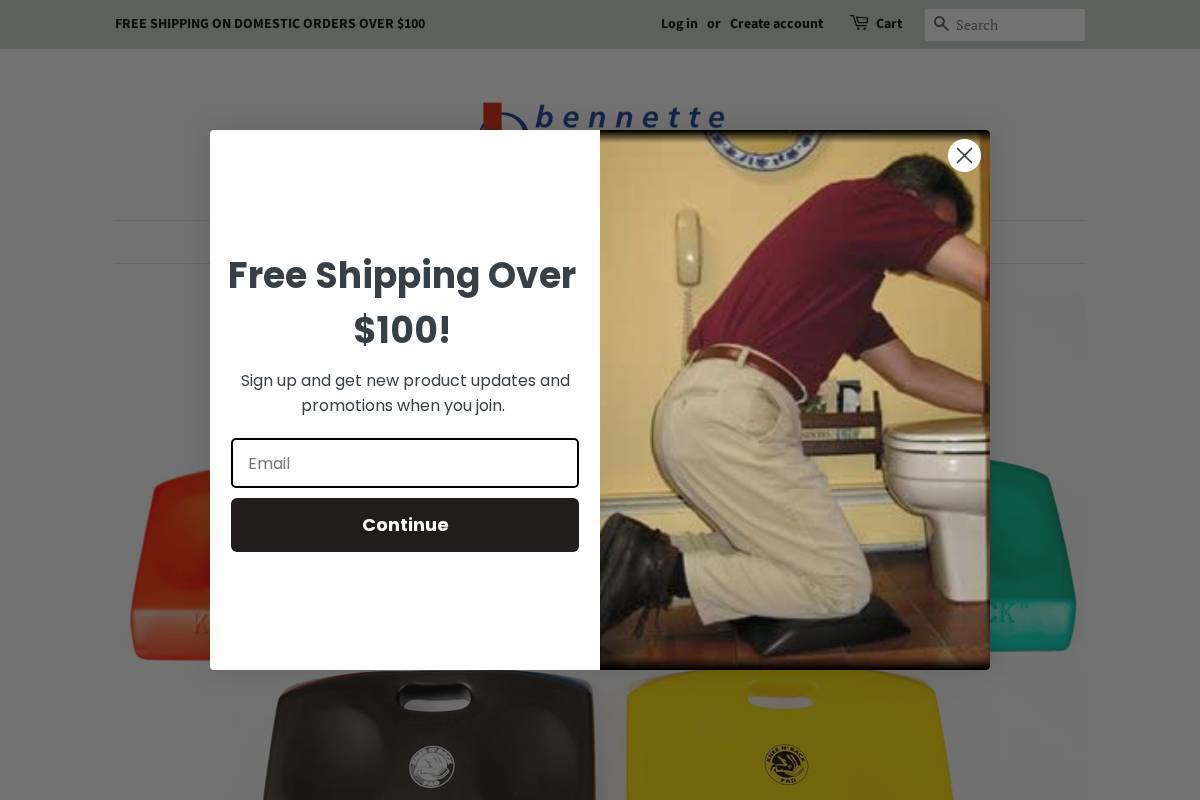Close the free shipping popup
Screen dimensions: 1200x800
(x=964, y=155)
